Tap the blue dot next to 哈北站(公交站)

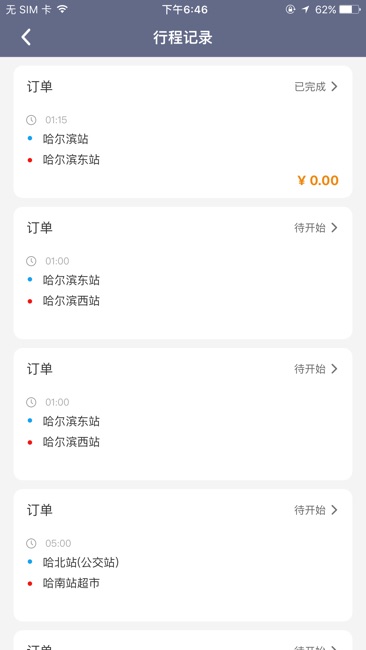click(x=30, y=562)
